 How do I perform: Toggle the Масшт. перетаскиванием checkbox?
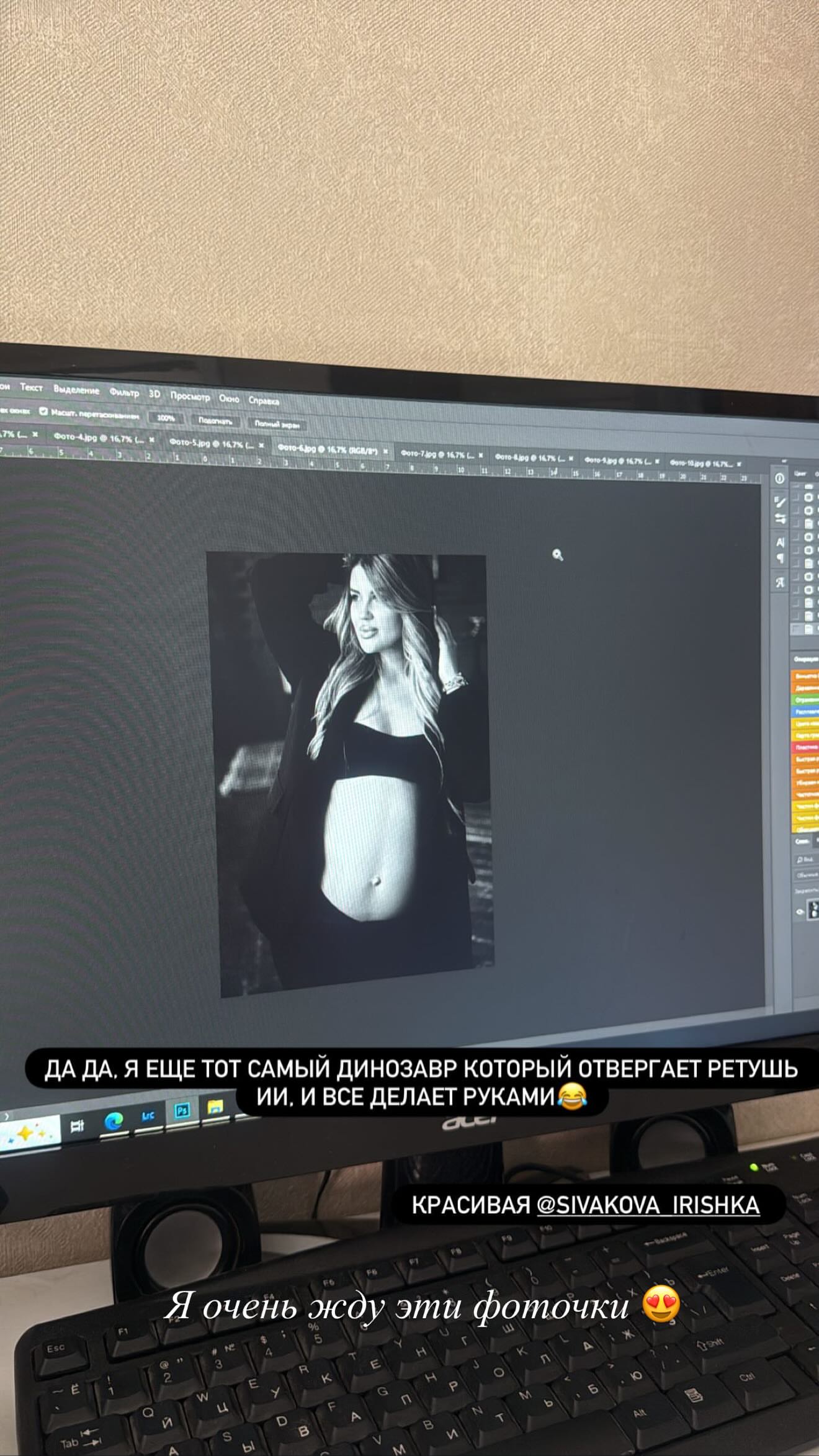tap(44, 411)
